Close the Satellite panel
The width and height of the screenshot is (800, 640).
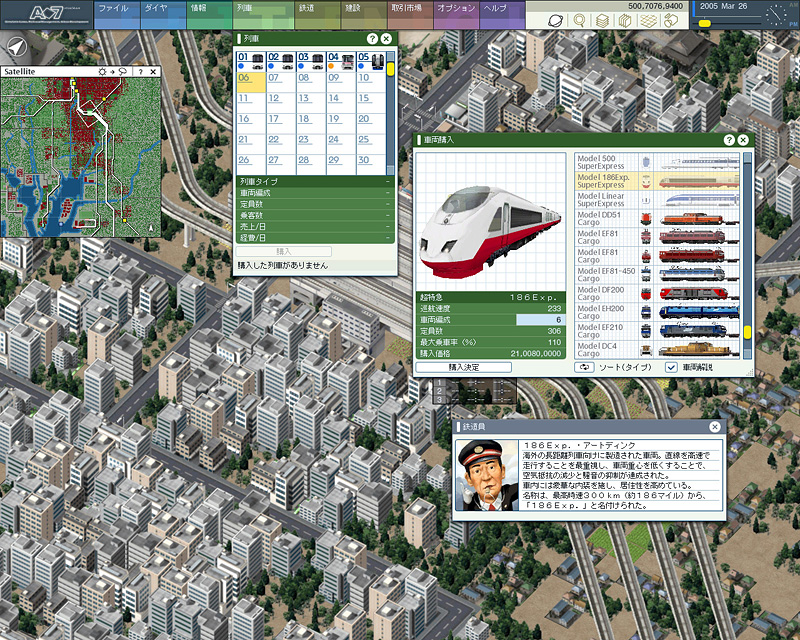point(153,72)
